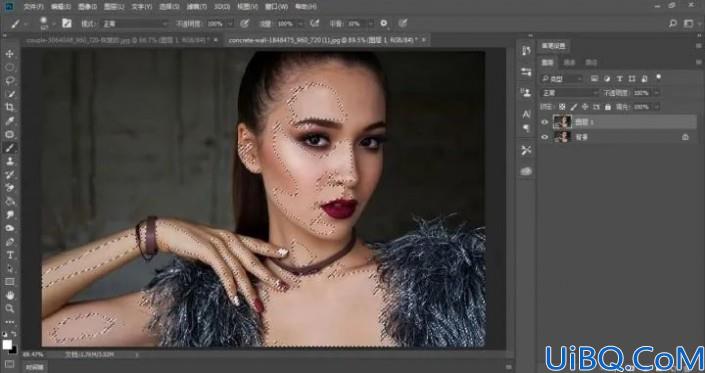
Task: Select the Lasso tool
Action: click(9, 81)
